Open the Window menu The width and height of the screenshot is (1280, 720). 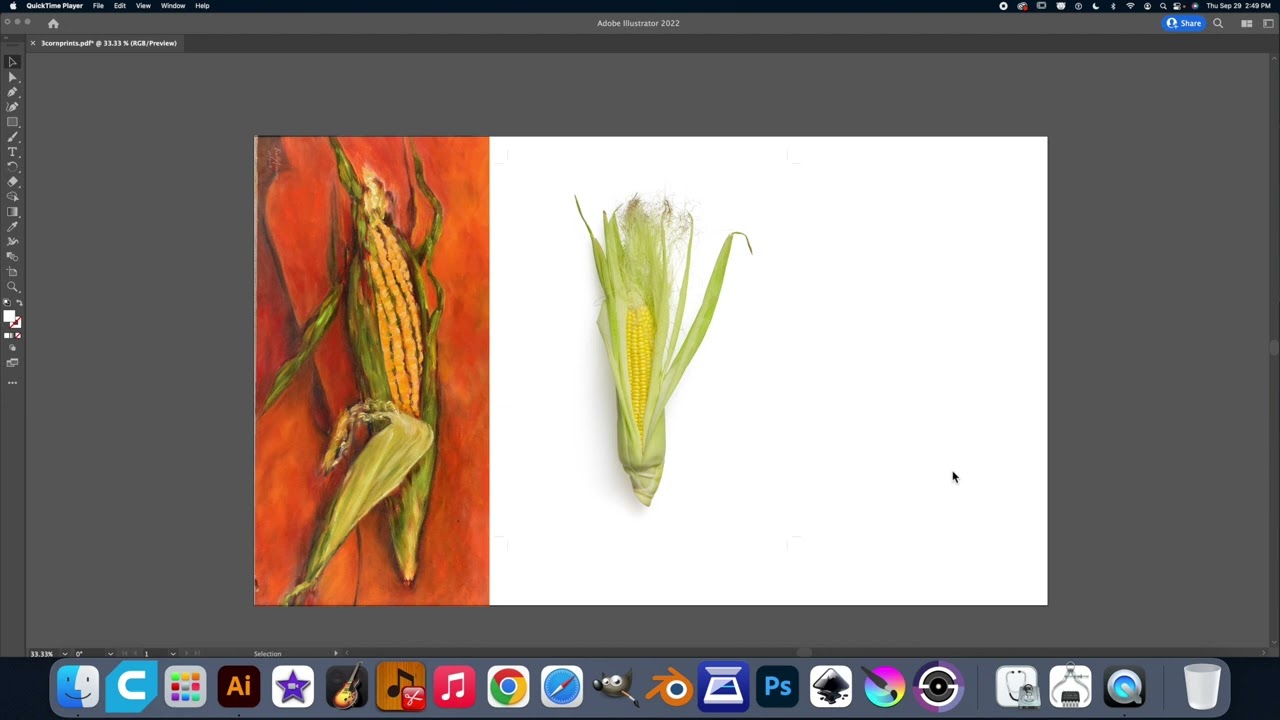[x=173, y=6]
